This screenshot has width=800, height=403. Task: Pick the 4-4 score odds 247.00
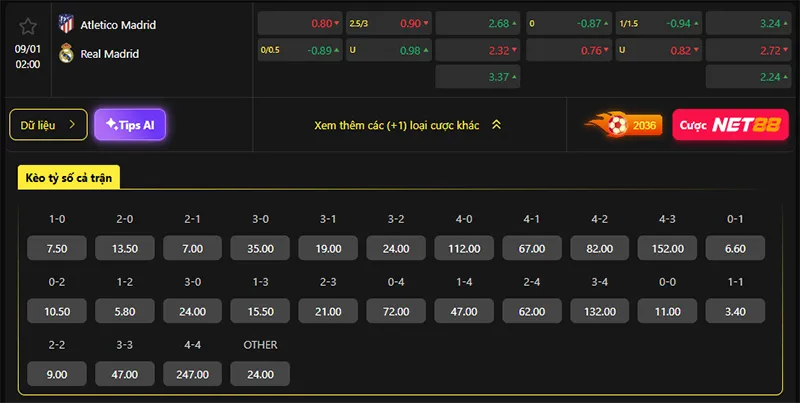pos(193,374)
